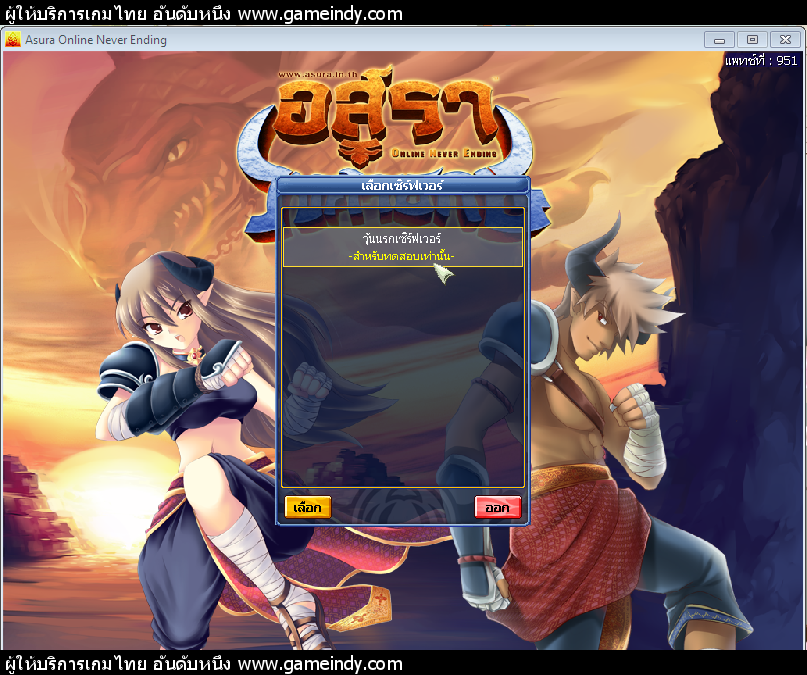Maximize the Asura Online window
The image size is (807, 675).
click(x=752, y=40)
